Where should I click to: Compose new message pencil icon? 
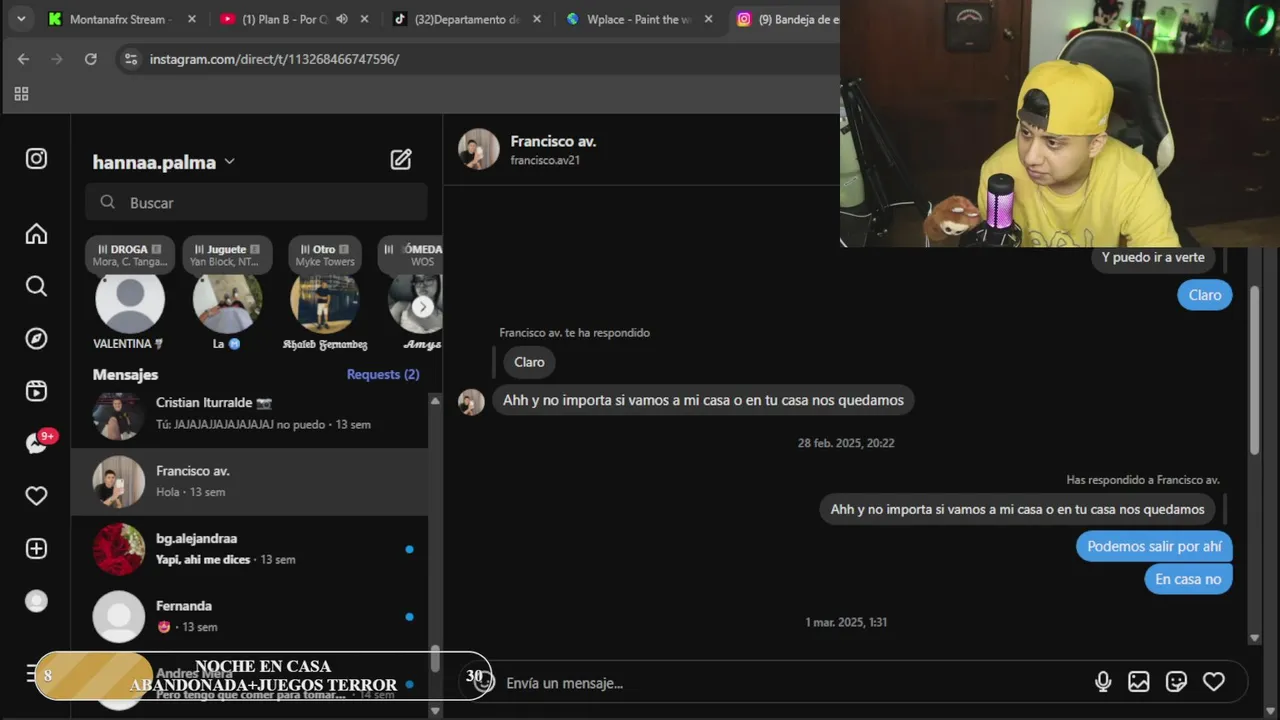[401, 159]
